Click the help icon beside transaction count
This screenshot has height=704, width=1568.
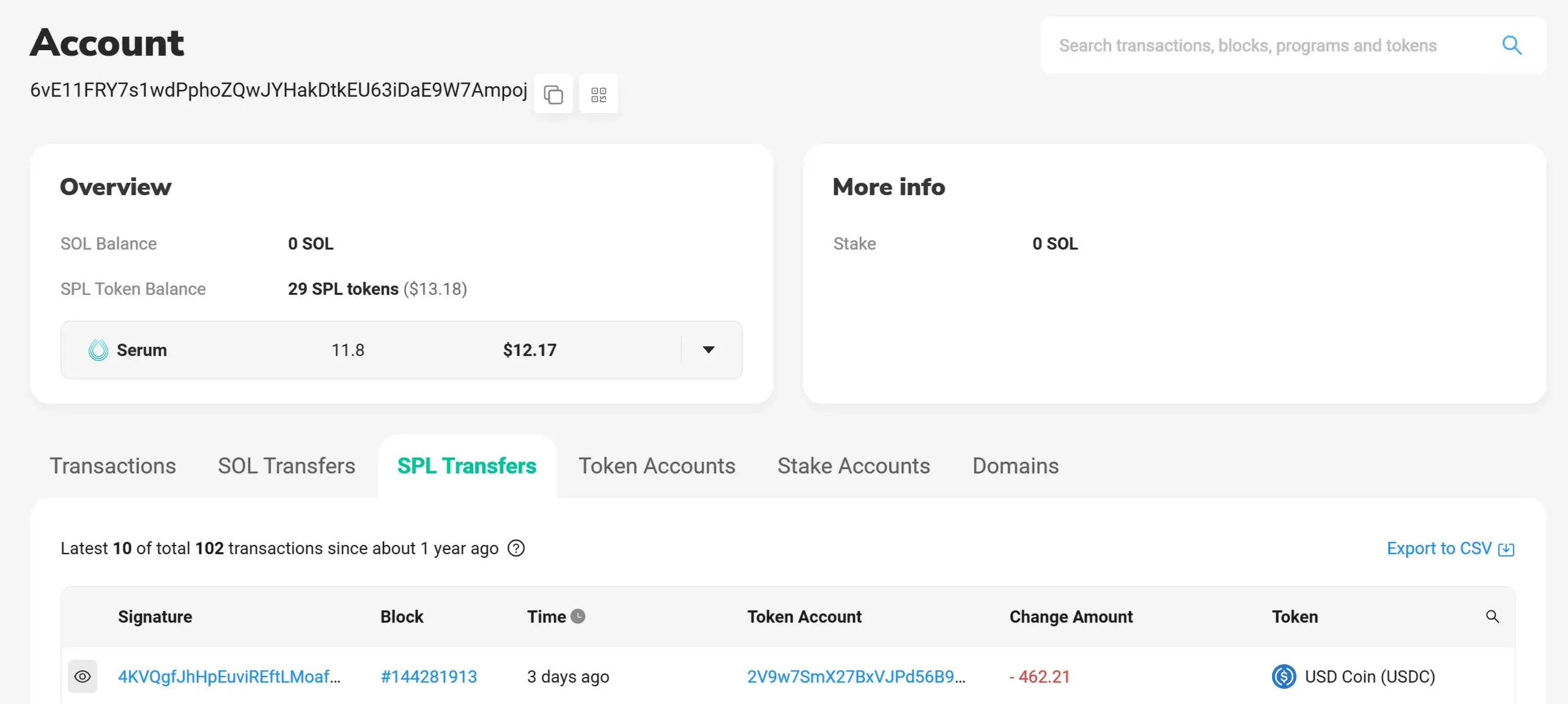coord(516,549)
